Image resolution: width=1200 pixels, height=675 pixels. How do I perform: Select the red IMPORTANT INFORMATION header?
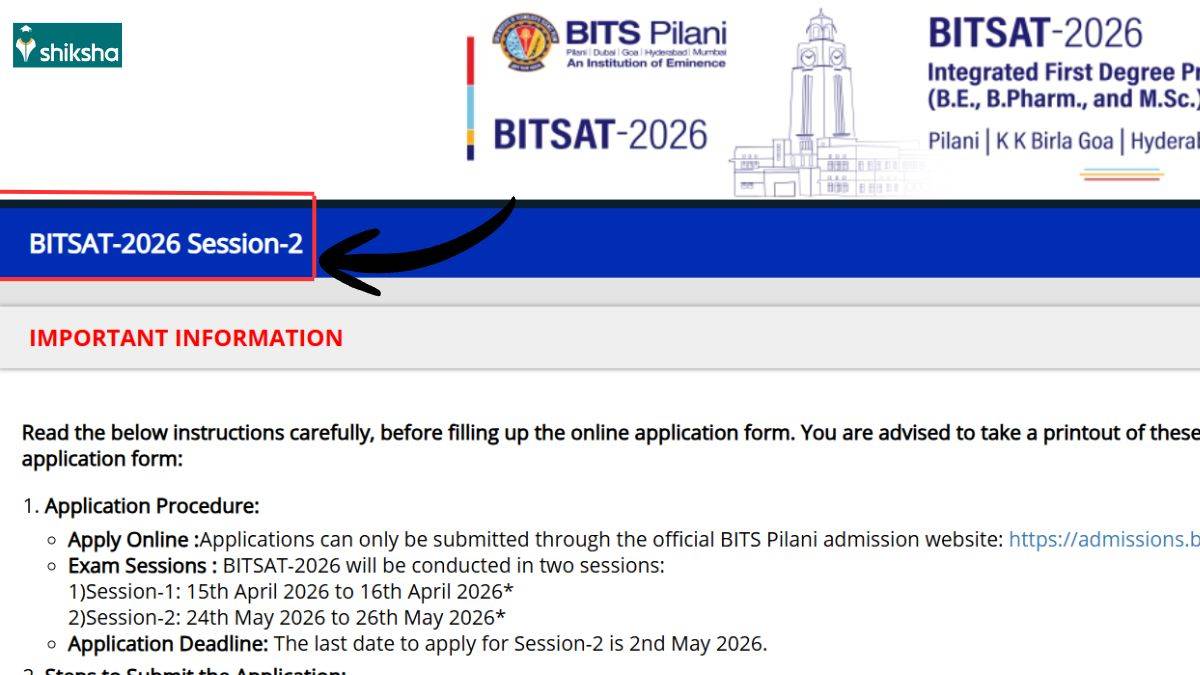click(186, 338)
